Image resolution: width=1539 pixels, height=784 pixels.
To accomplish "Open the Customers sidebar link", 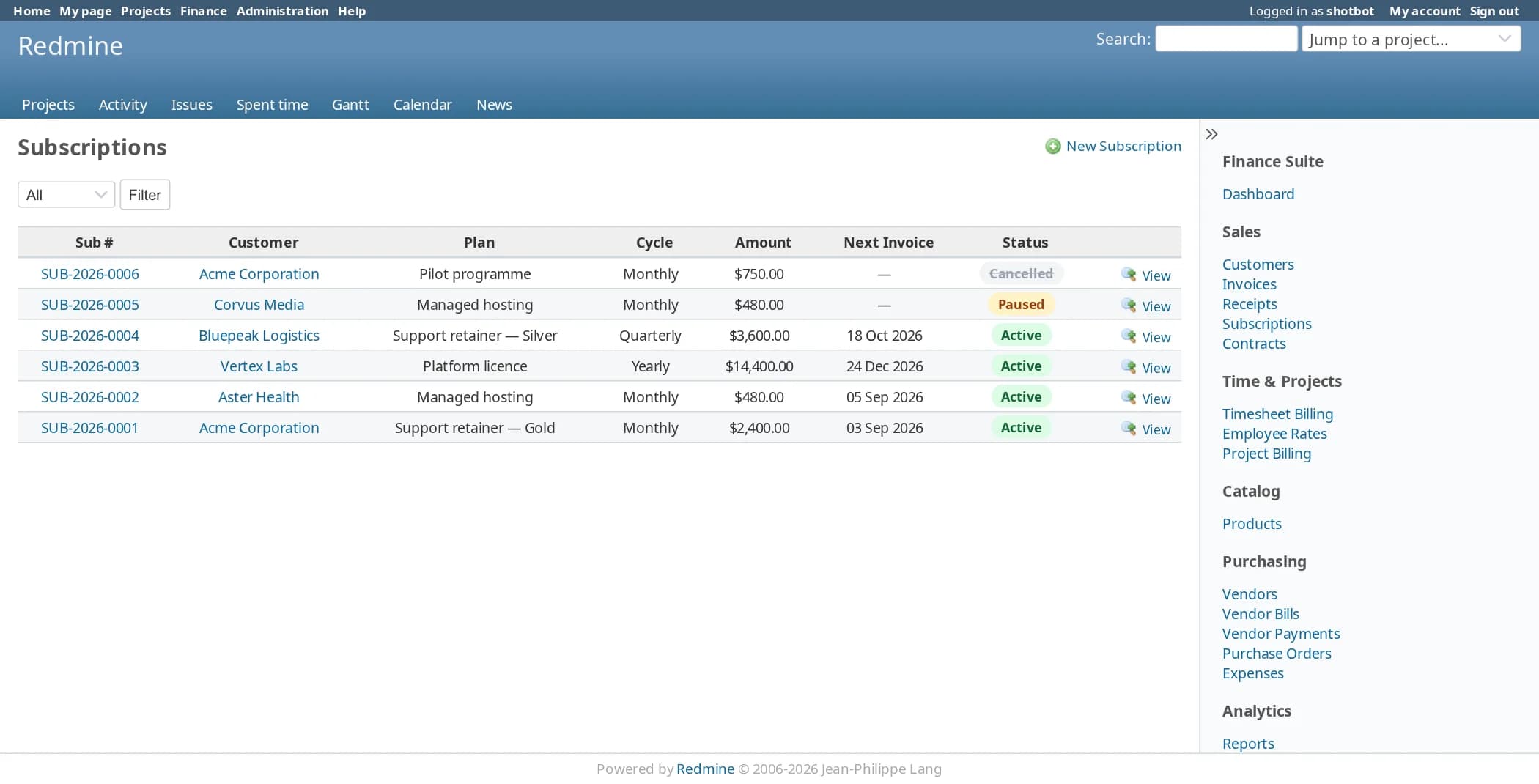I will (1258, 265).
